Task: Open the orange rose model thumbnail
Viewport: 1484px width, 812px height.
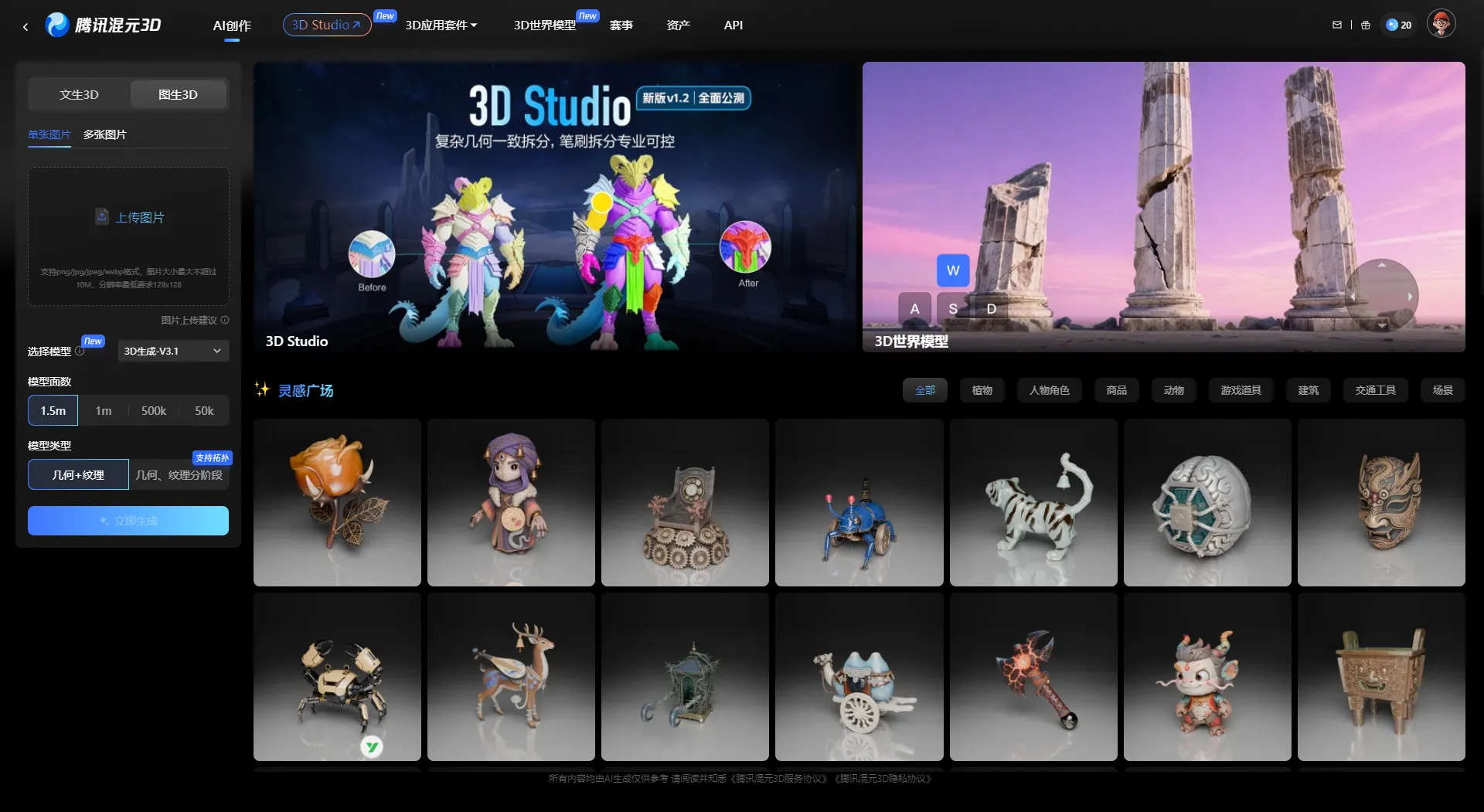Action: (x=337, y=502)
